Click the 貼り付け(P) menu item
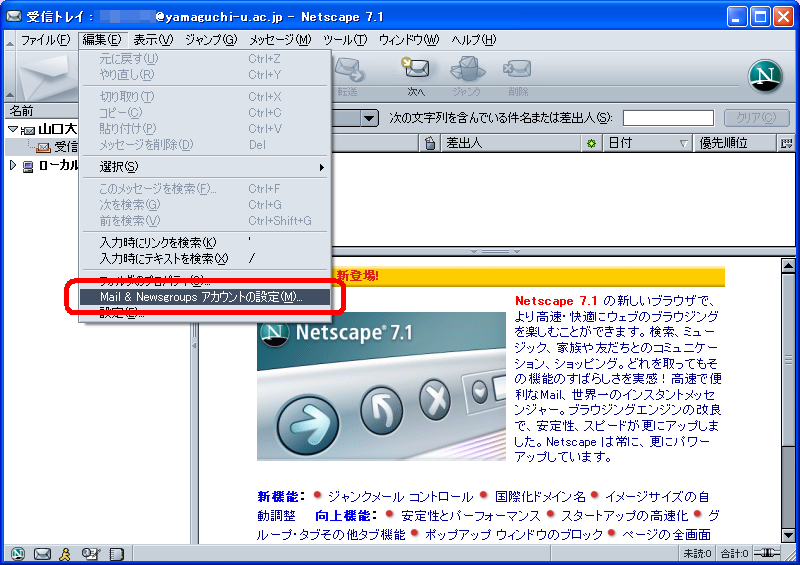The width and height of the screenshot is (800, 565). pyautogui.click(x=205, y=129)
